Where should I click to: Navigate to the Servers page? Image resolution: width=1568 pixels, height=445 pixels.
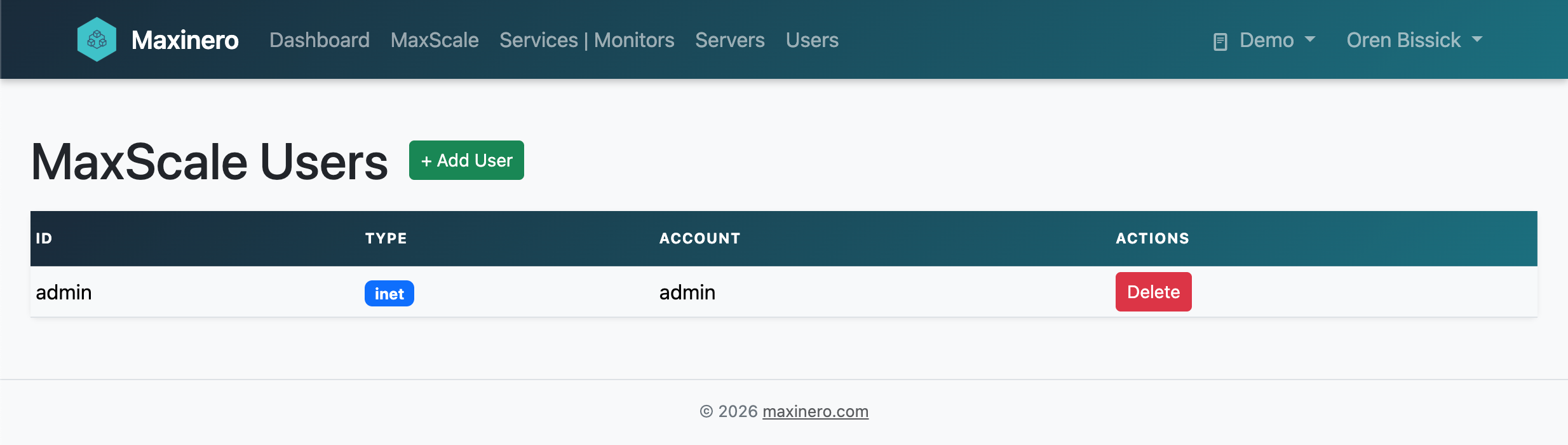point(729,40)
